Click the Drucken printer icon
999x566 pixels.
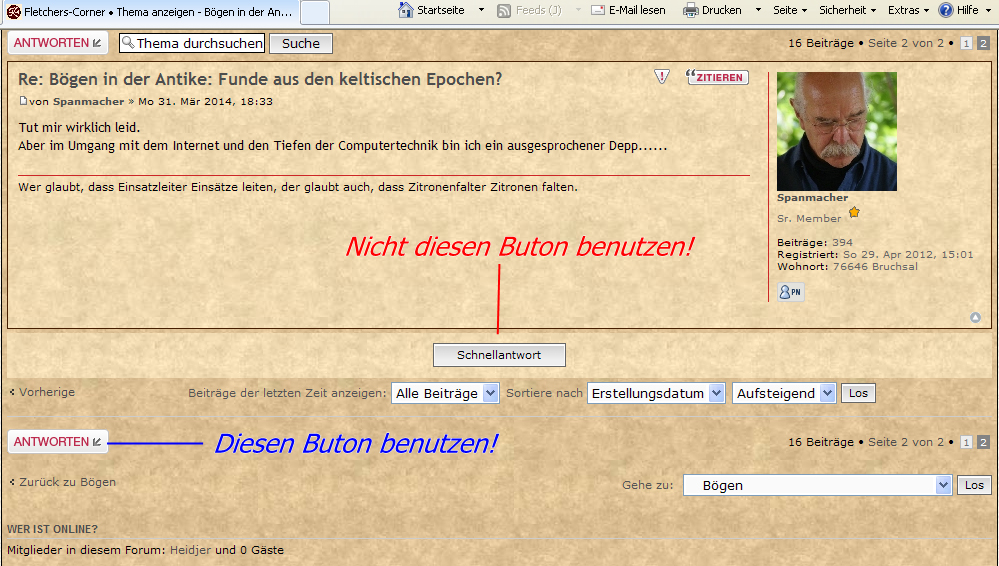click(691, 10)
